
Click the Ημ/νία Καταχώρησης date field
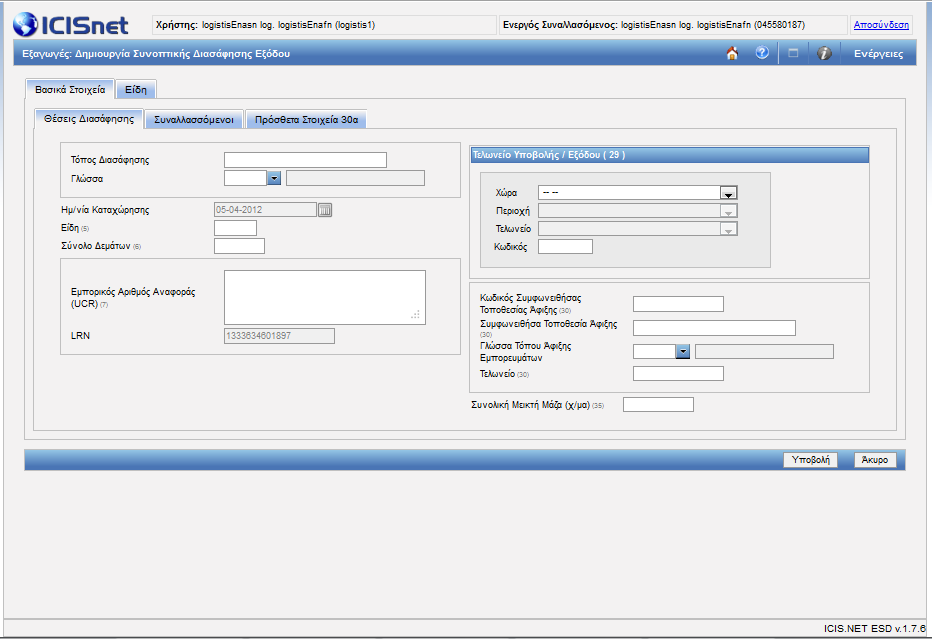[x=265, y=209]
